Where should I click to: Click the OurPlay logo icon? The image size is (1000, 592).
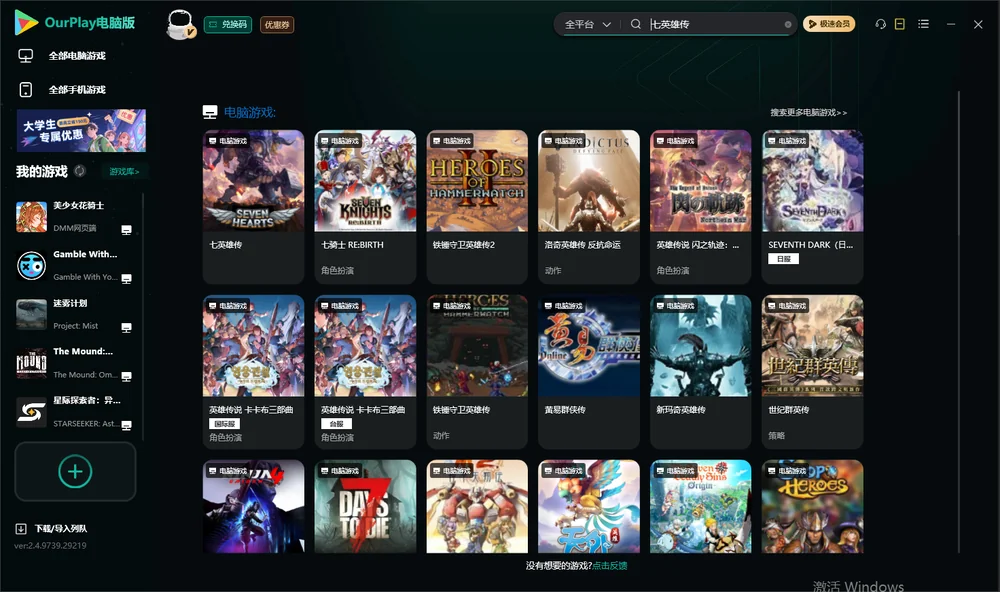click(x=26, y=23)
